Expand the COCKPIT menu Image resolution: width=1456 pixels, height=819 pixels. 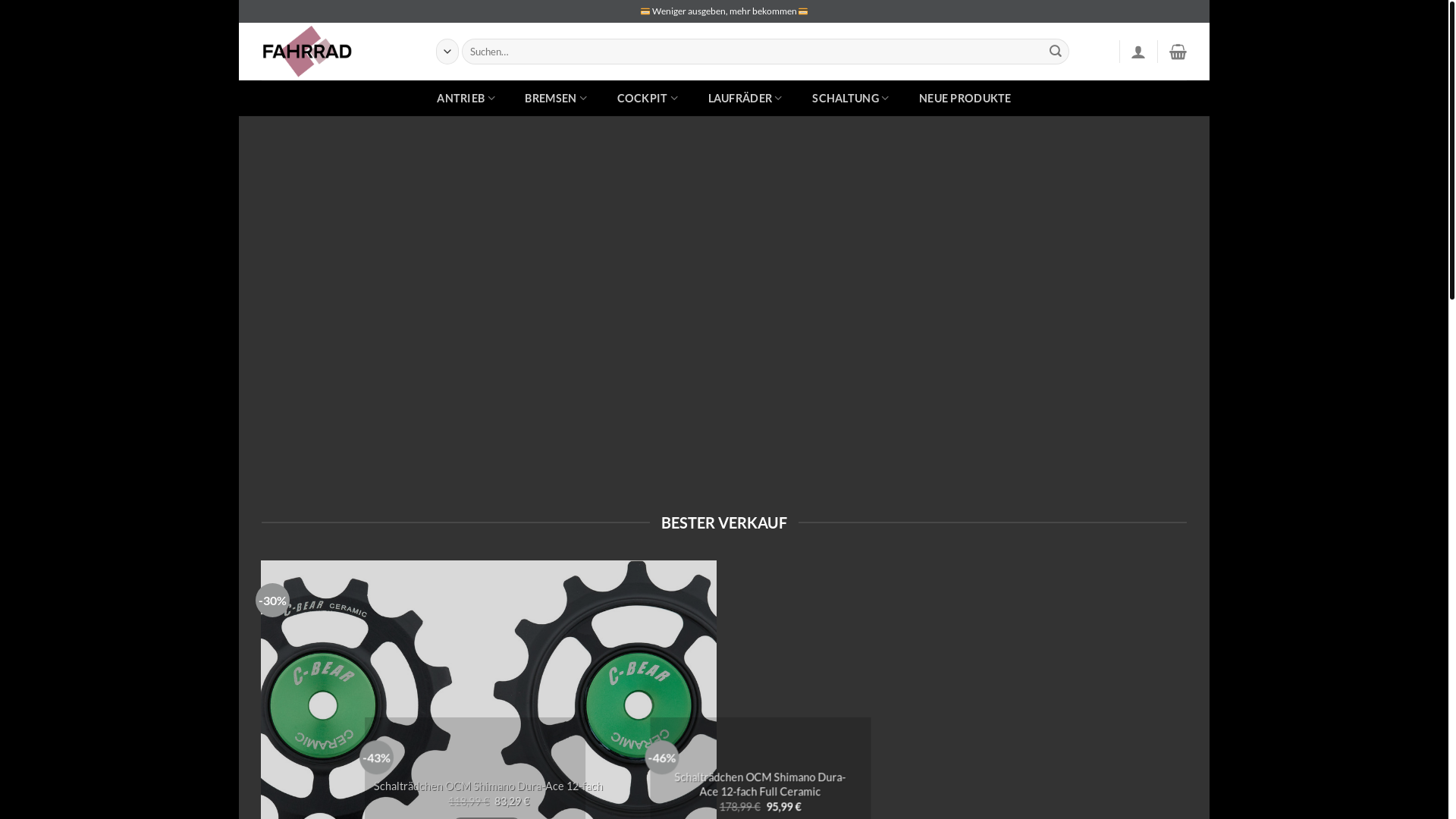tap(648, 98)
